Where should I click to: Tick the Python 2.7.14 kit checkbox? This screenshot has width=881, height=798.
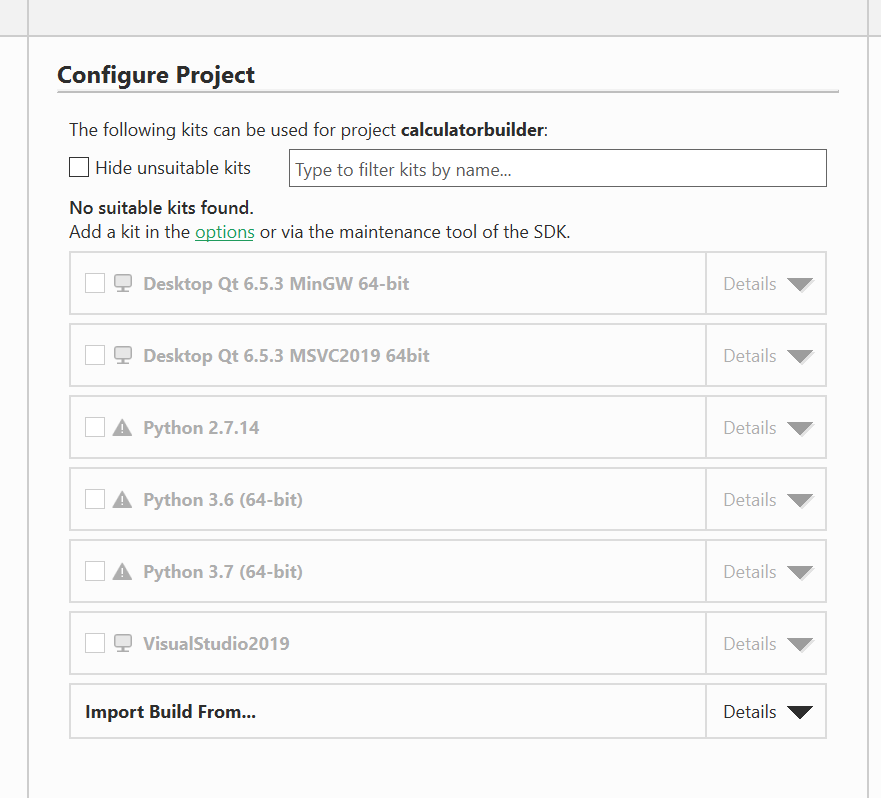pos(95,427)
